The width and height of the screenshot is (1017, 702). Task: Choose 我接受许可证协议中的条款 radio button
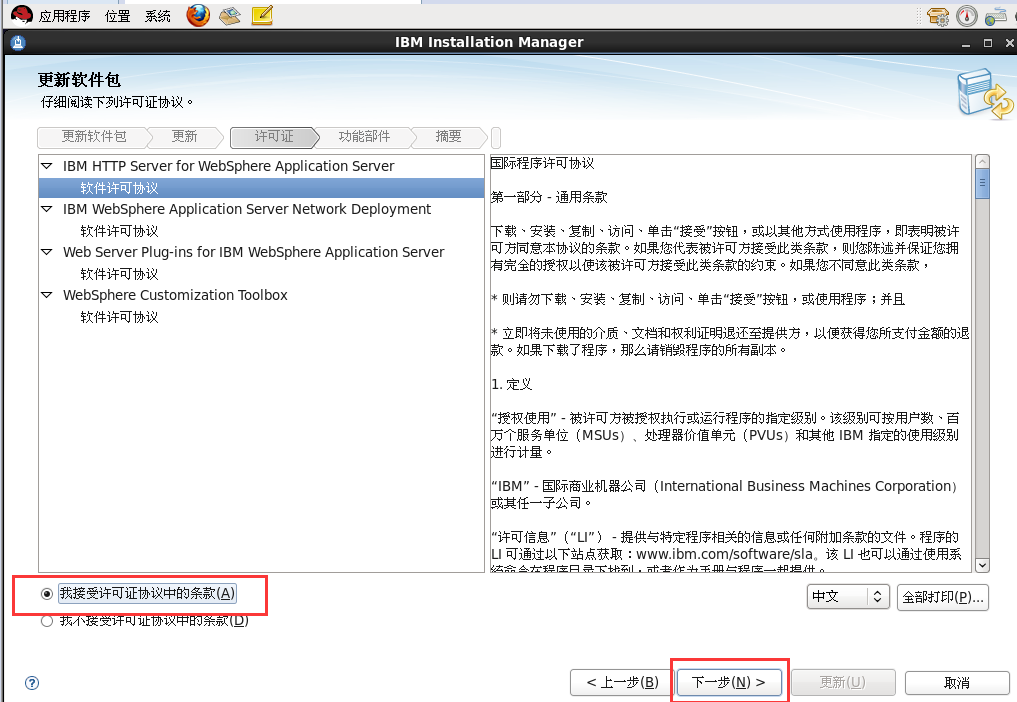47,594
